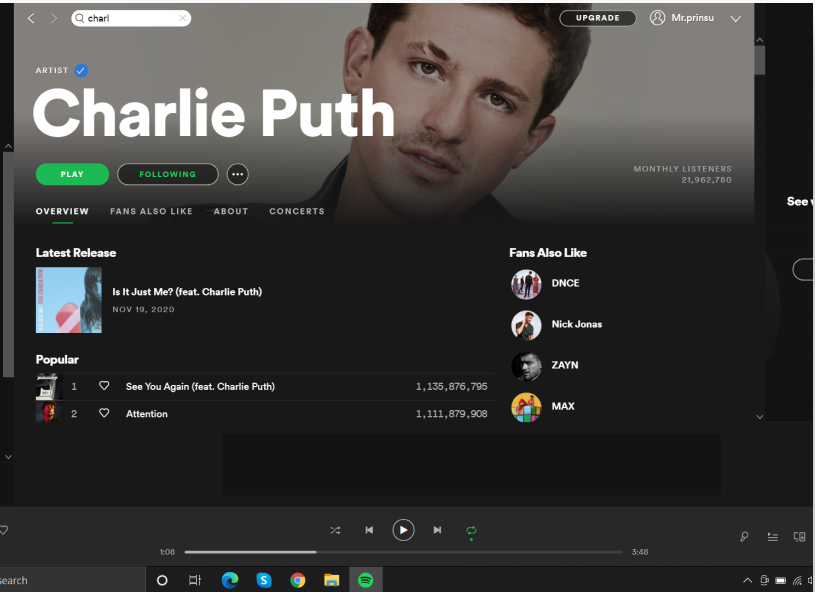815x592 pixels.
Task: Switch to the Concerts tab
Action: click(297, 212)
